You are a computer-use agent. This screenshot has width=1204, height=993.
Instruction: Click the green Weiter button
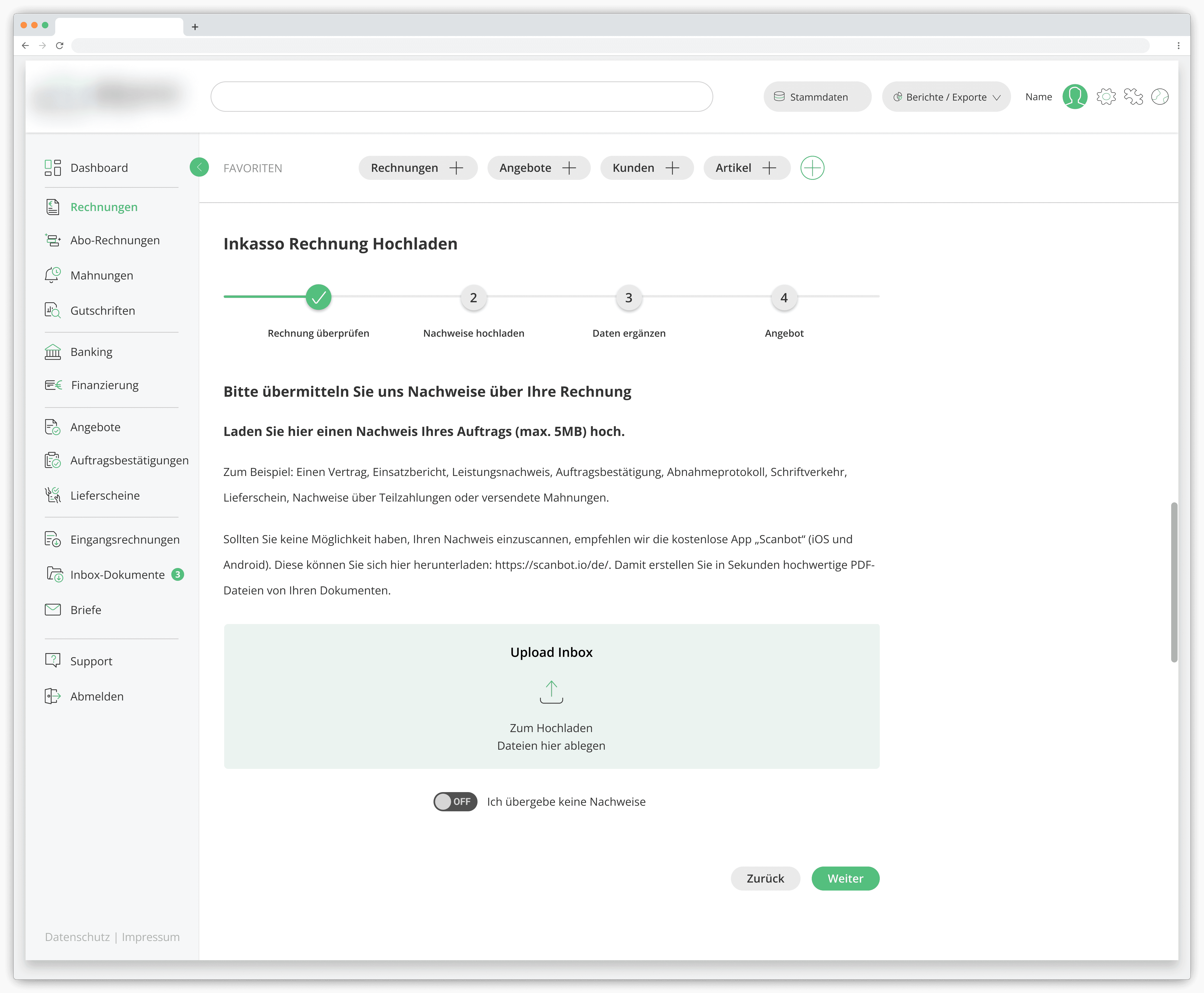coord(845,878)
